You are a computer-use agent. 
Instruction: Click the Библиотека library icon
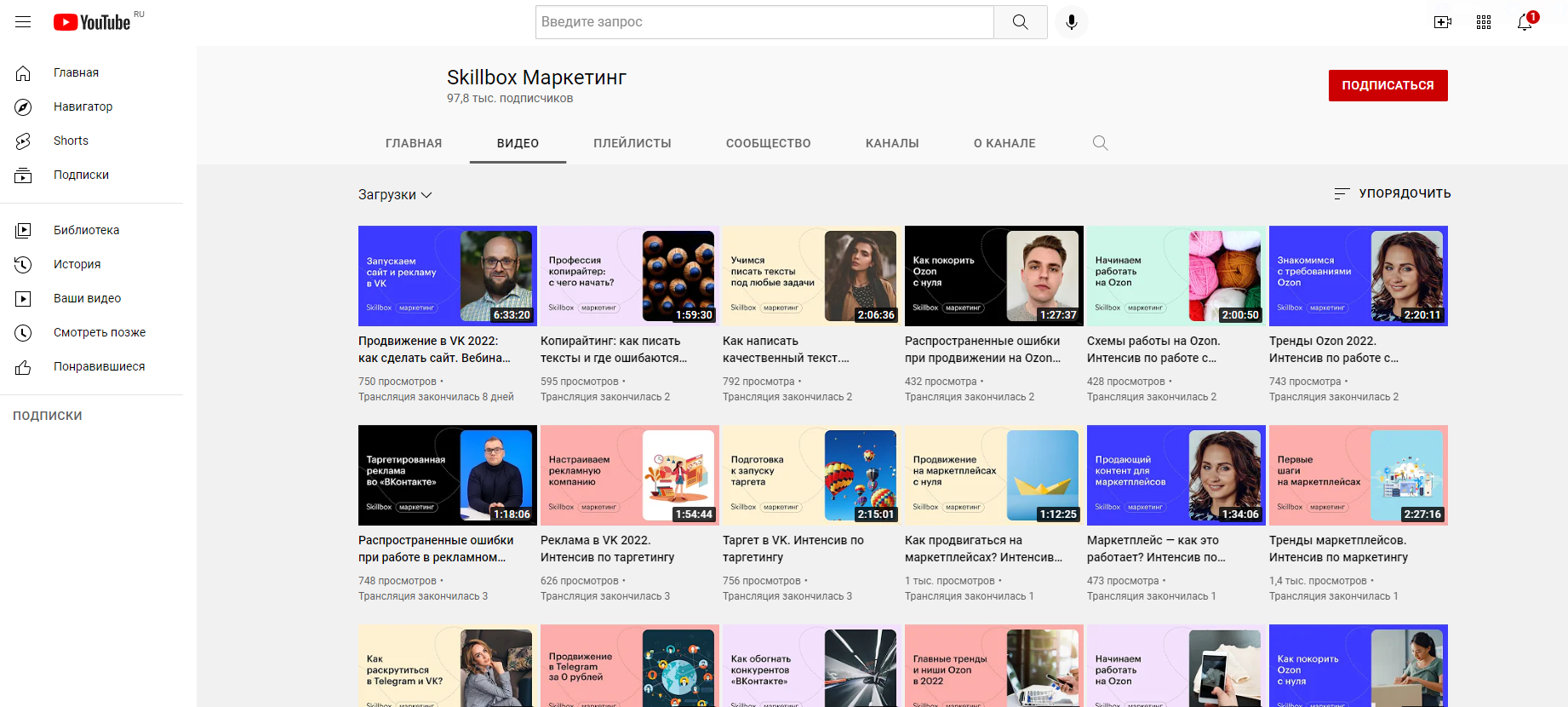point(23,230)
